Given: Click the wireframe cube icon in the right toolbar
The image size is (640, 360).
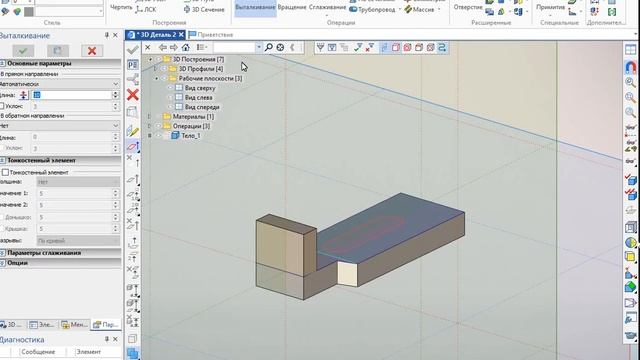Looking at the screenshot, I should [x=631, y=227].
